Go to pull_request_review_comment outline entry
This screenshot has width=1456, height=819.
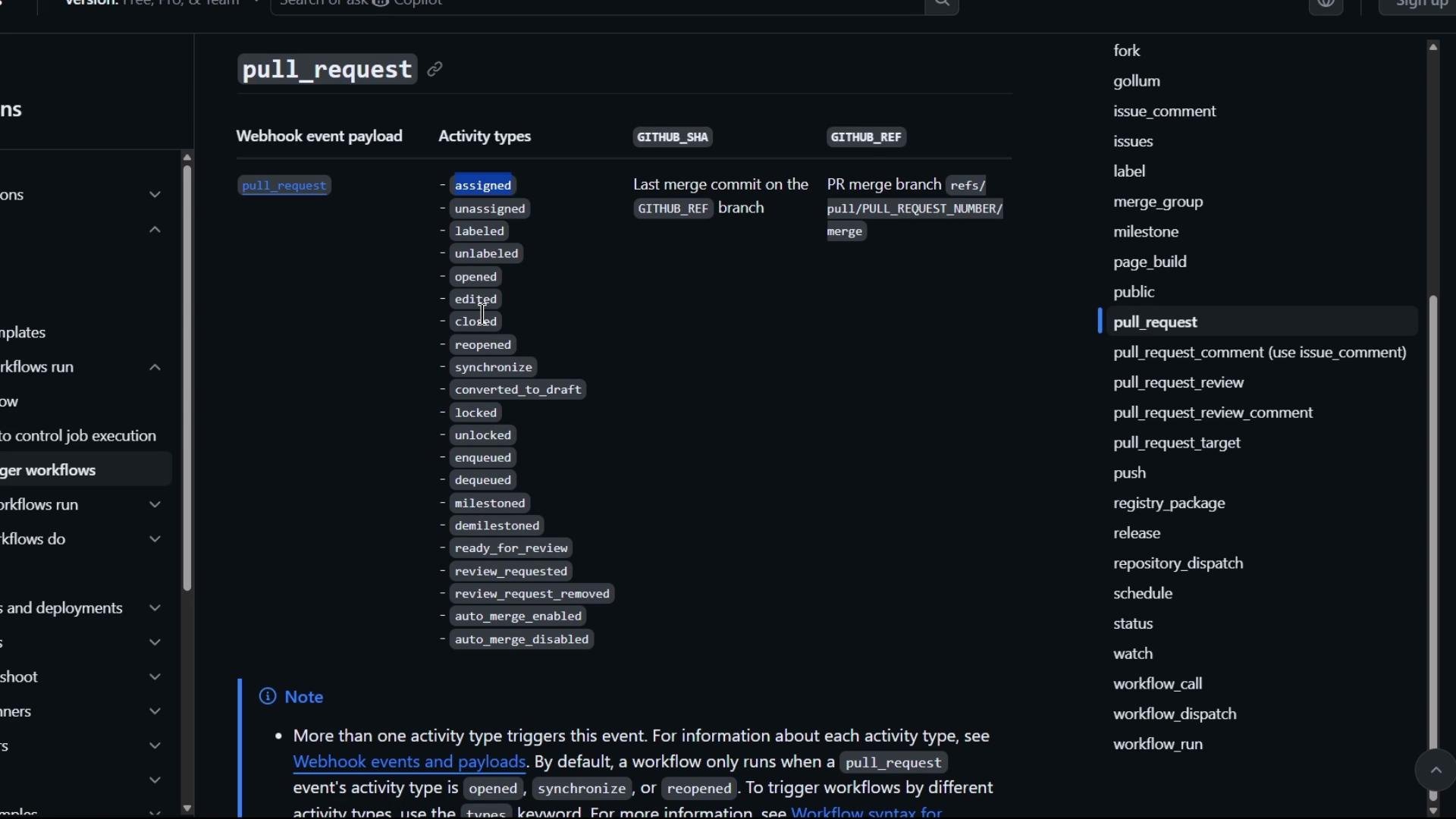point(1213,413)
